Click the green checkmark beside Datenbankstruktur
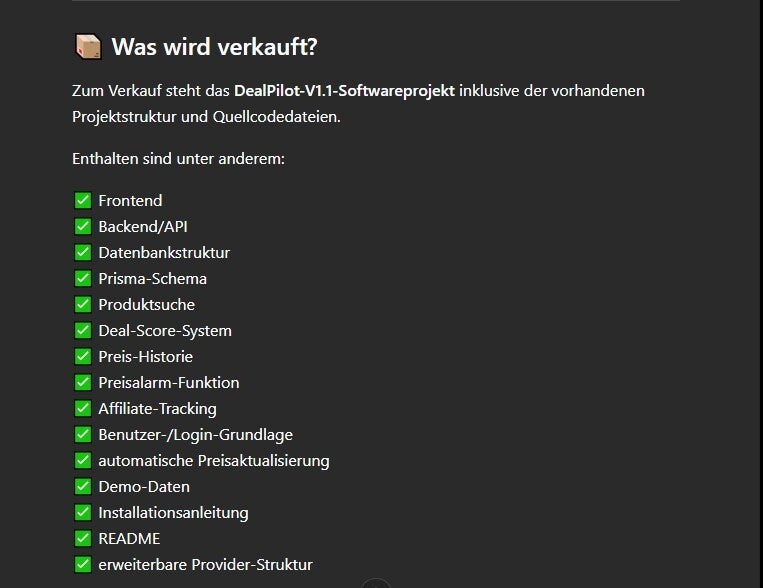This screenshot has width=763, height=588. pos(83,252)
